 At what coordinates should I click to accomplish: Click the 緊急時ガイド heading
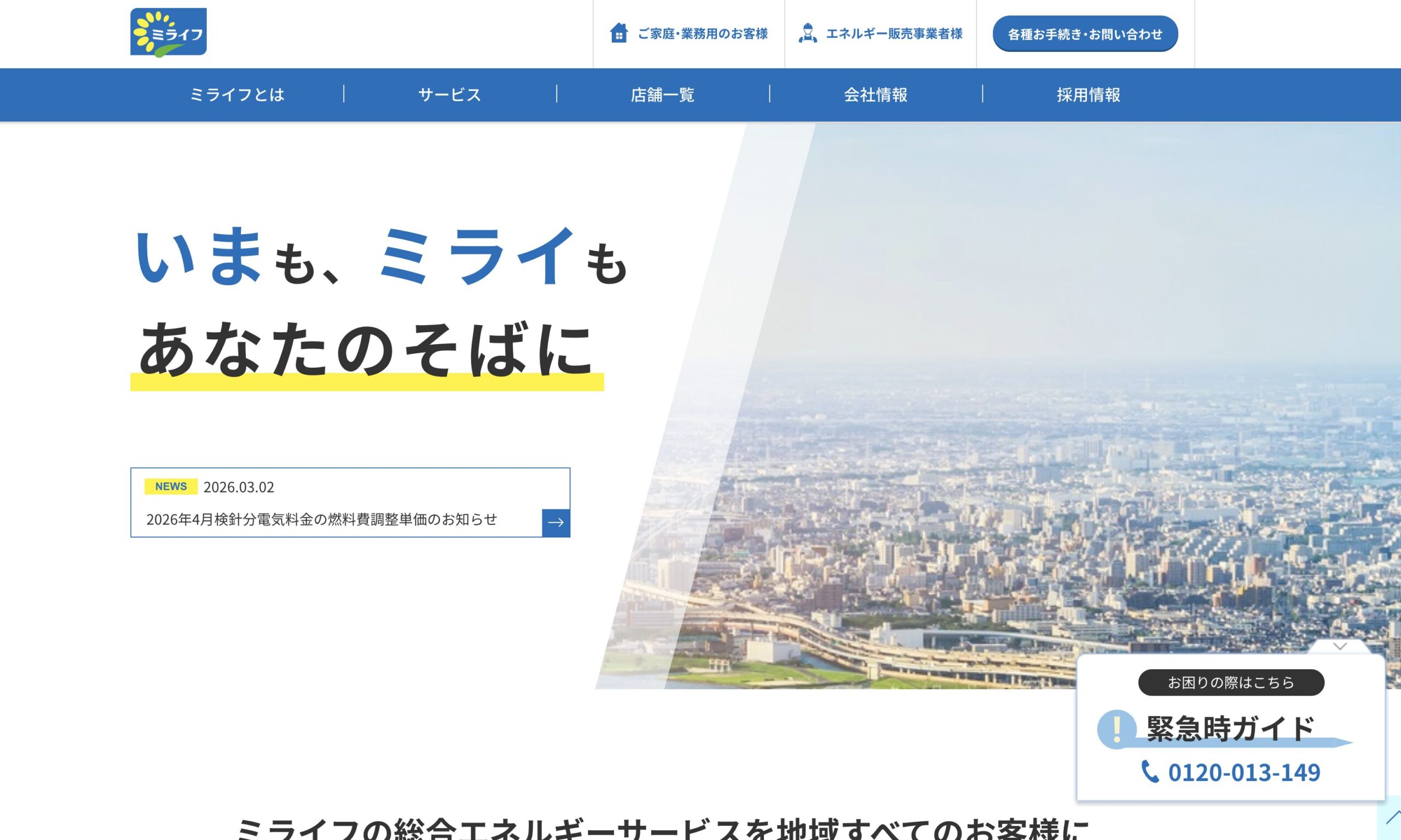tap(1230, 728)
